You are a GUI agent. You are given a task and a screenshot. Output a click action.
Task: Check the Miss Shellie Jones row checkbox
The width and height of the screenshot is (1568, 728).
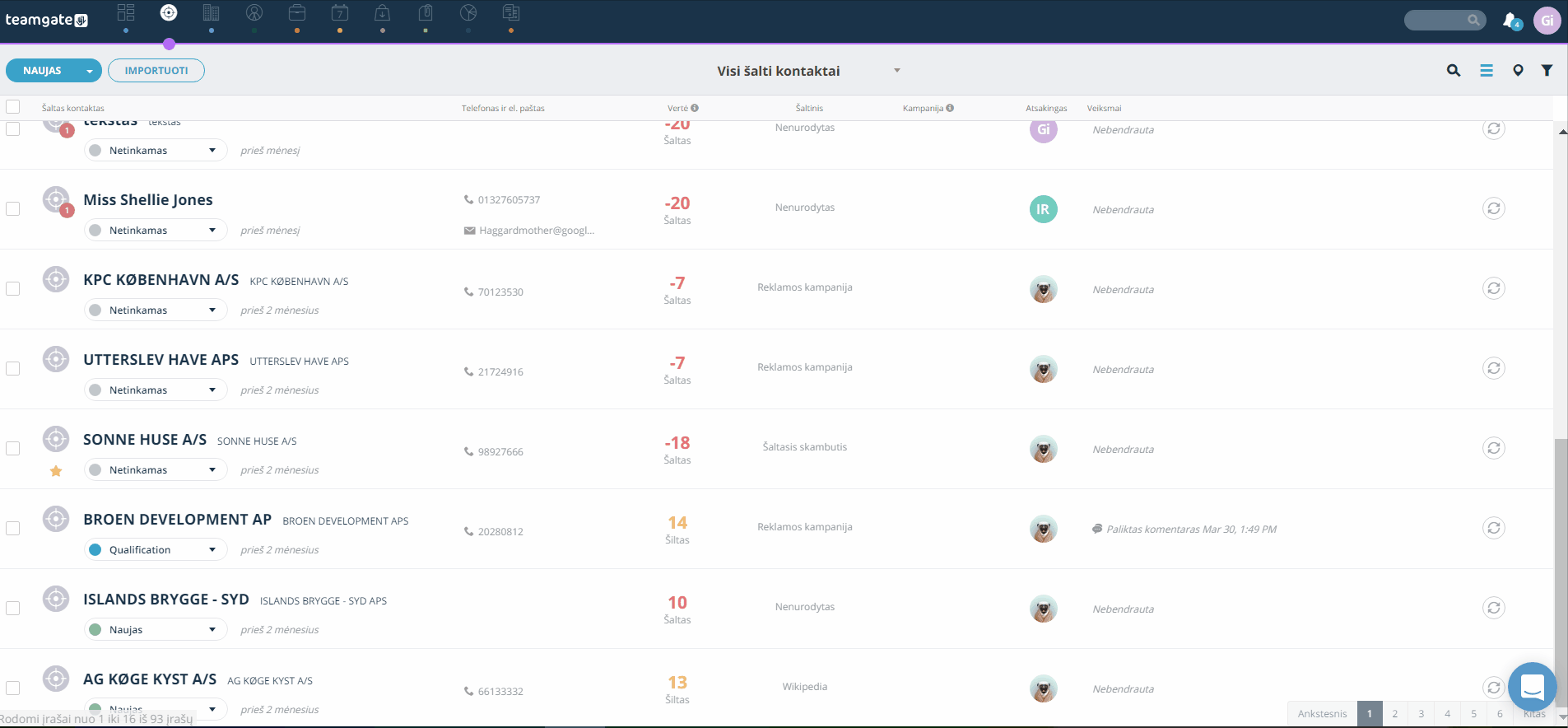pos(13,209)
